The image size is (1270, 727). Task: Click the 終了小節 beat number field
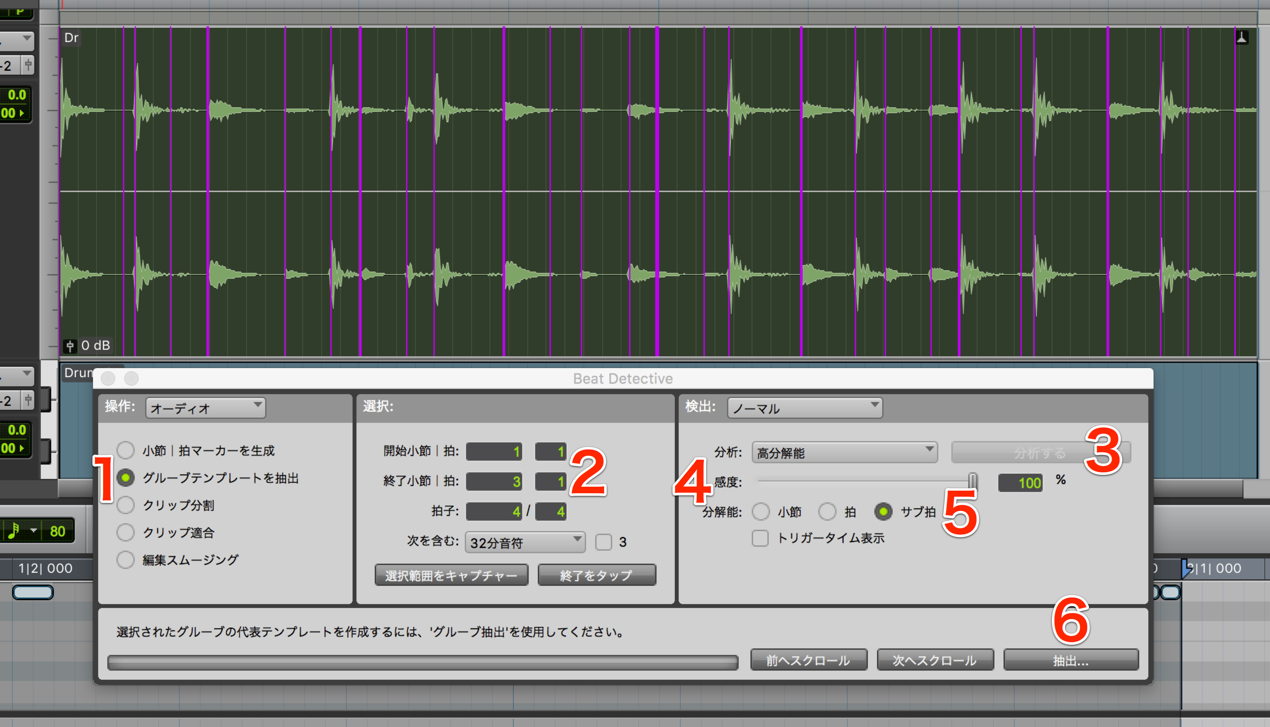pyautogui.click(x=551, y=481)
